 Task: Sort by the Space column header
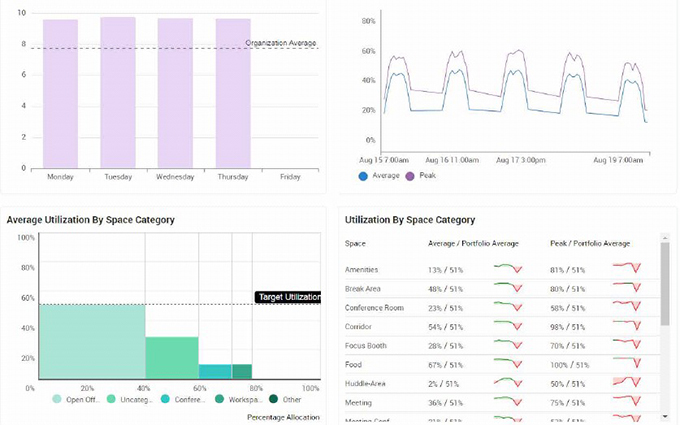click(355, 243)
